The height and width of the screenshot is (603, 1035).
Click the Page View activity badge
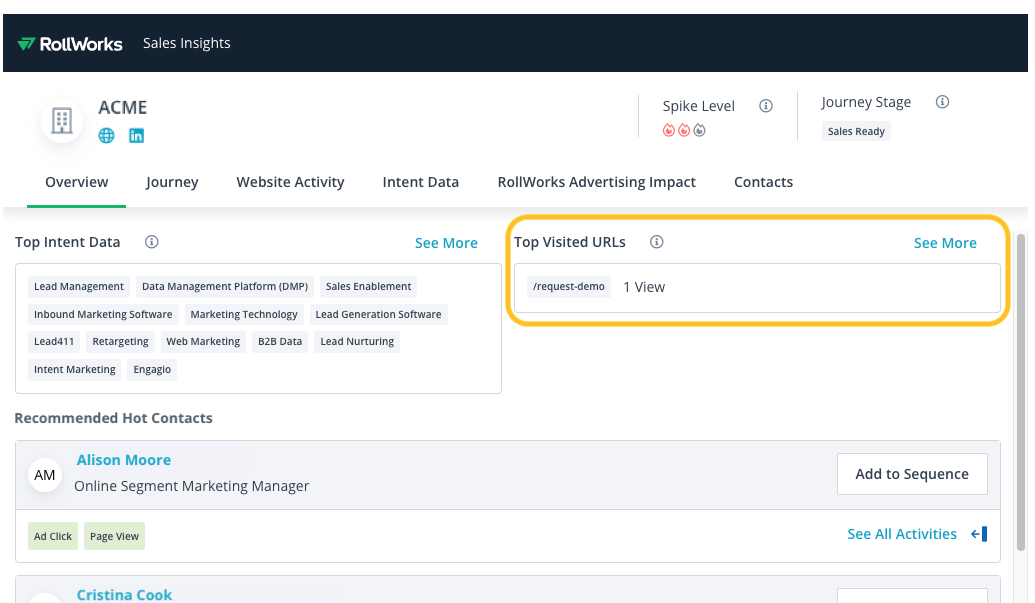pyautogui.click(x=114, y=536)
